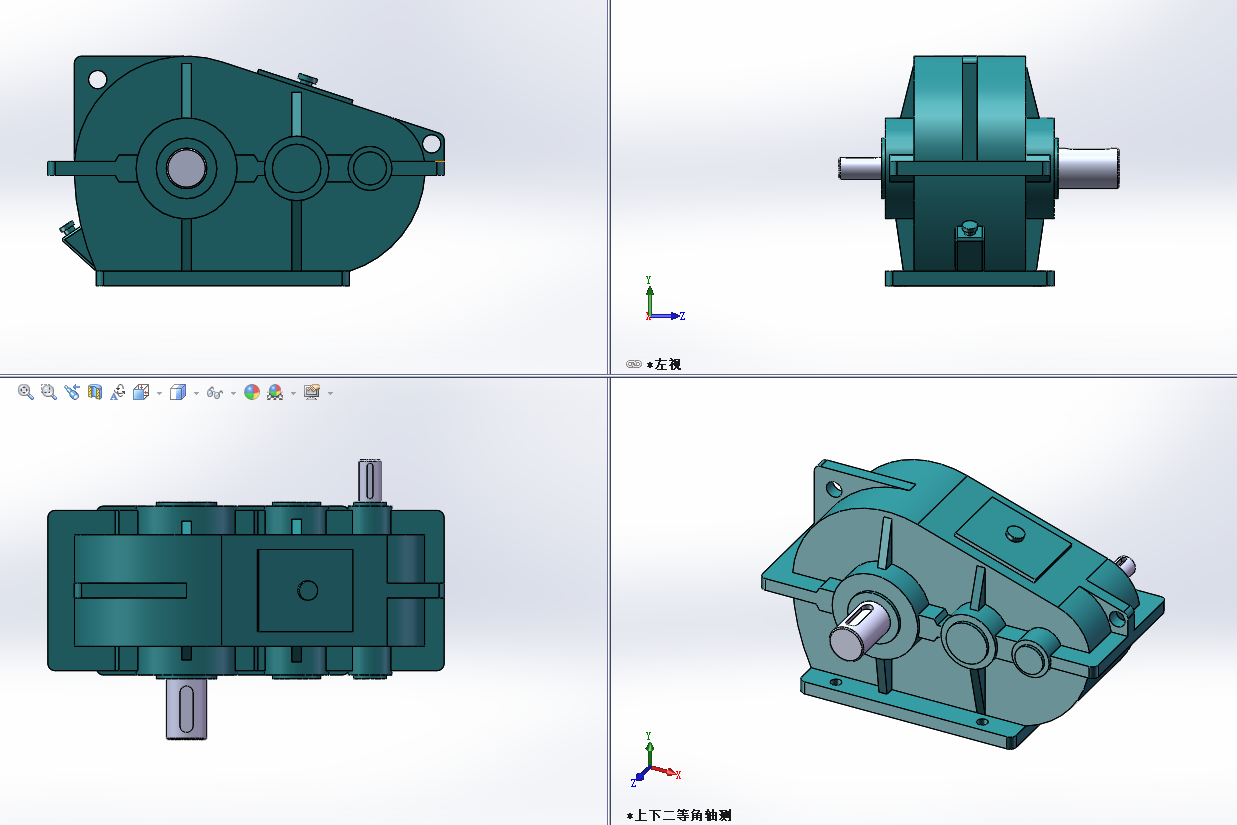Click the Hide/Show Items glasses icon
This screenshot has width=1237, height=825.
pyautogui.click(x=214, y=393)
